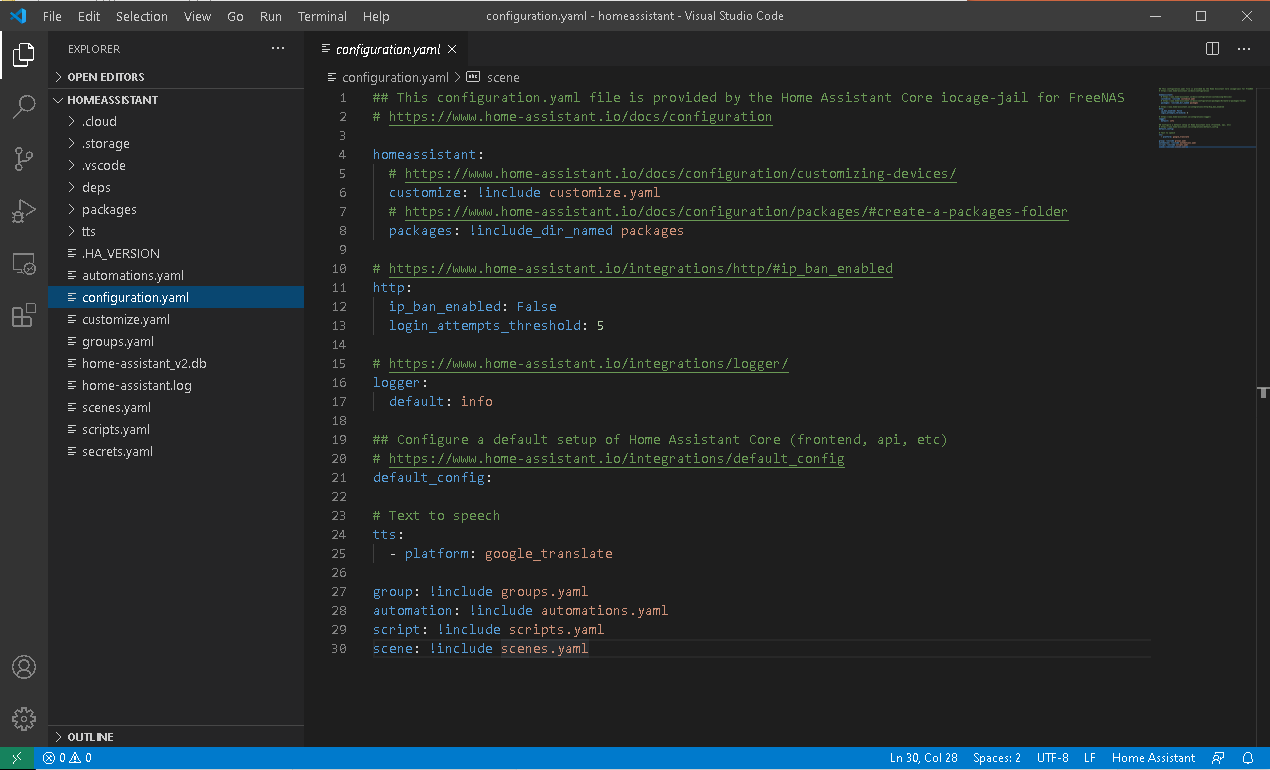Expand the Outline section
1270x770 pixels.
click(176, 737)
